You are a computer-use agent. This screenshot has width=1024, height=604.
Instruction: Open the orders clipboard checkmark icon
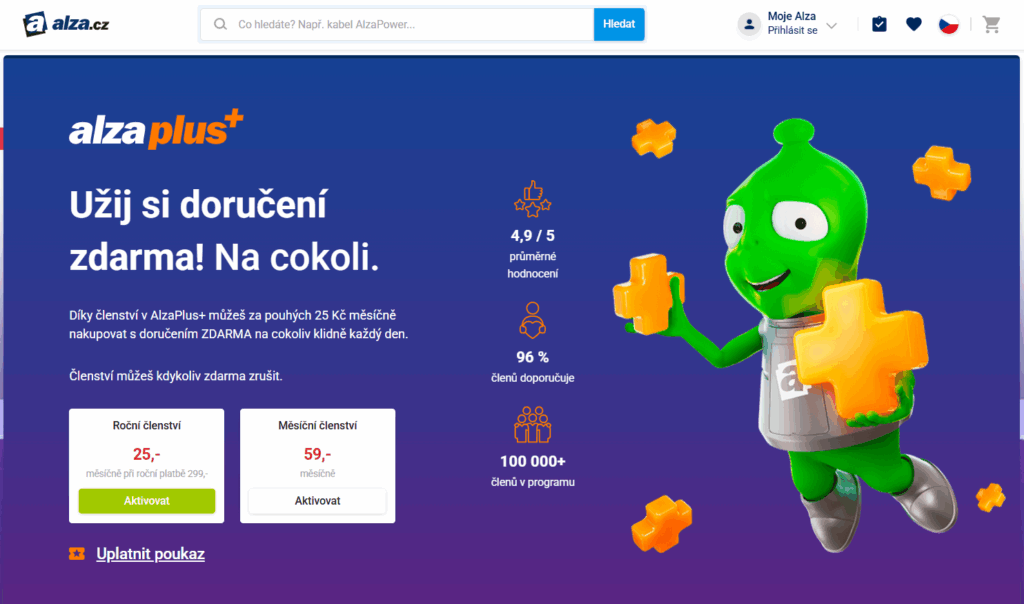click(879, 24)
